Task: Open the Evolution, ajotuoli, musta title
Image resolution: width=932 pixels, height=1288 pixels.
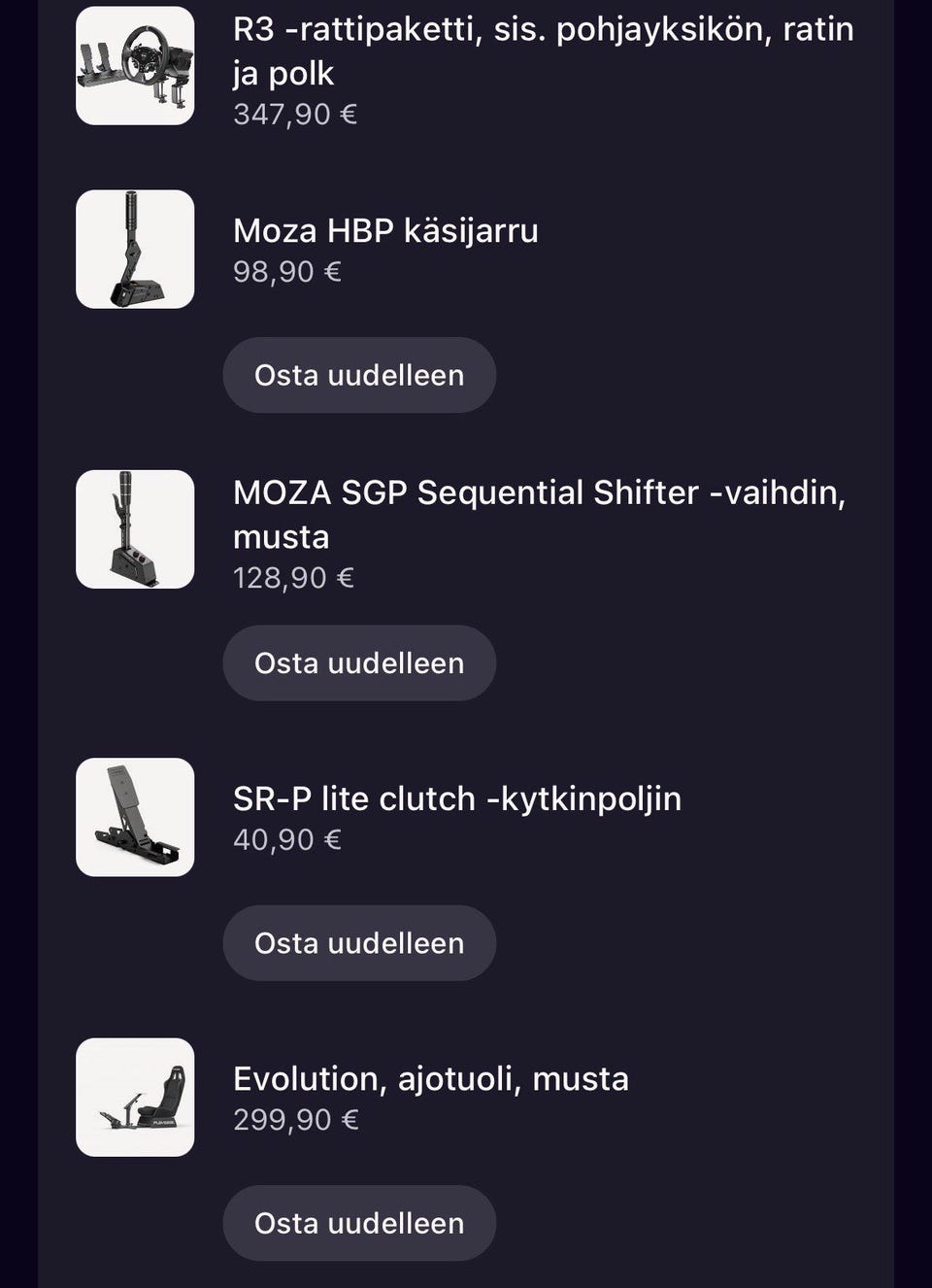Action: click(431, 1078)
